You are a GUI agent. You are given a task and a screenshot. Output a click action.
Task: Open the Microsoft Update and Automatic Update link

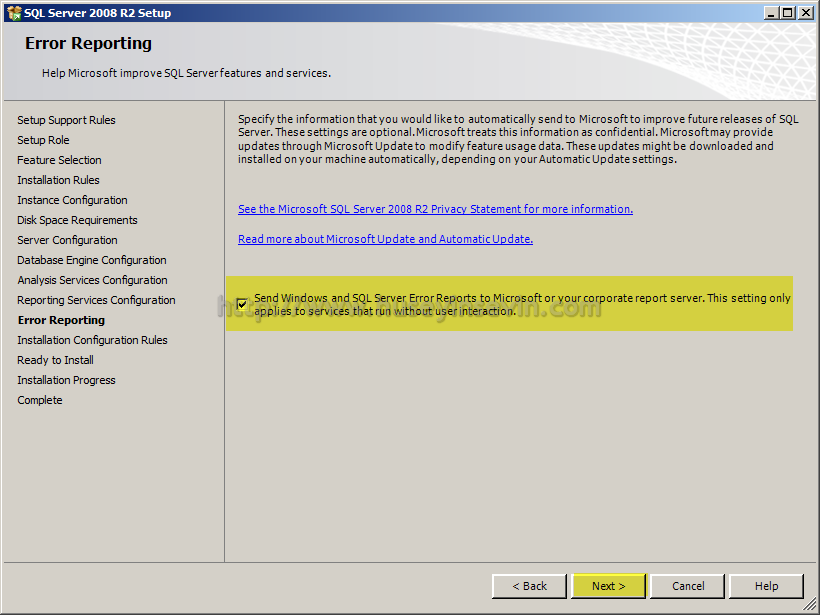(385, 239)
